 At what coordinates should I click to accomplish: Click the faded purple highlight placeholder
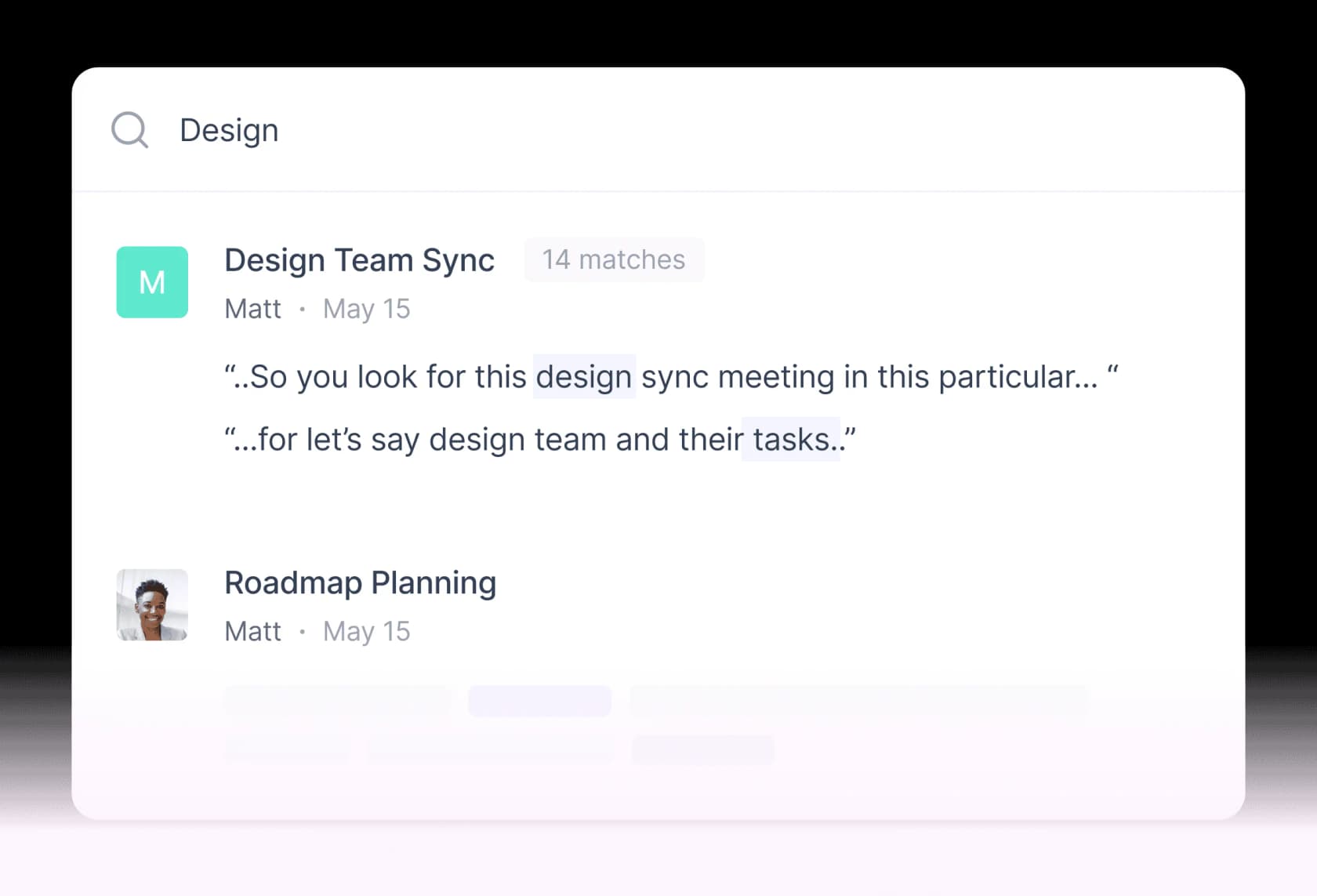click(539, 701)
